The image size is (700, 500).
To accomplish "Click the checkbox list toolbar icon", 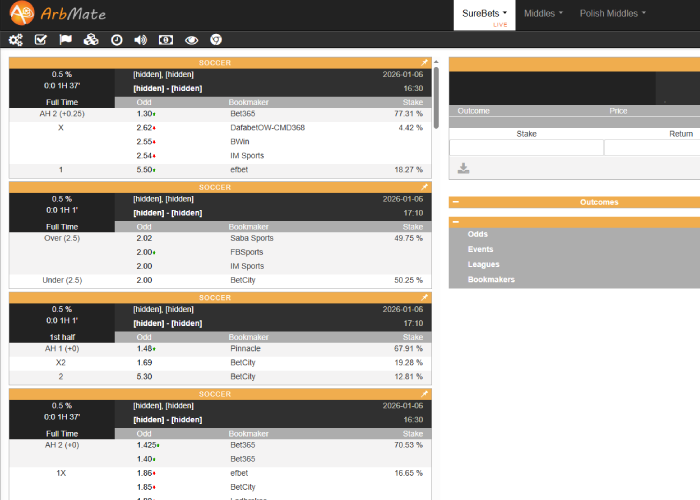I will 41,40.
